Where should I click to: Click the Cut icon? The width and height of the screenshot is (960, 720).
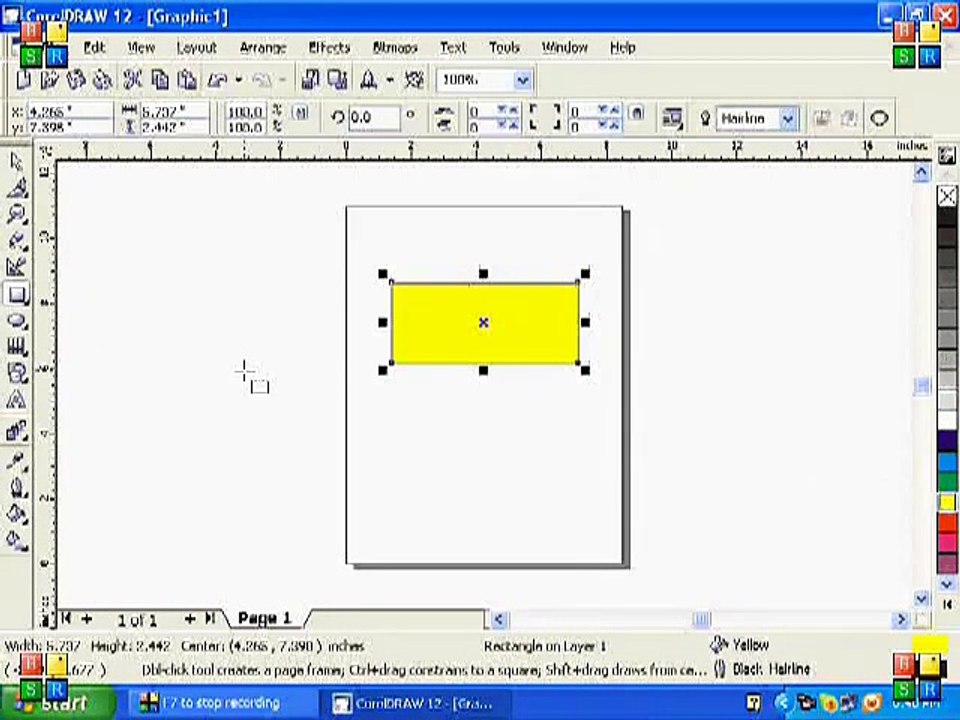[x=132, y=80]
